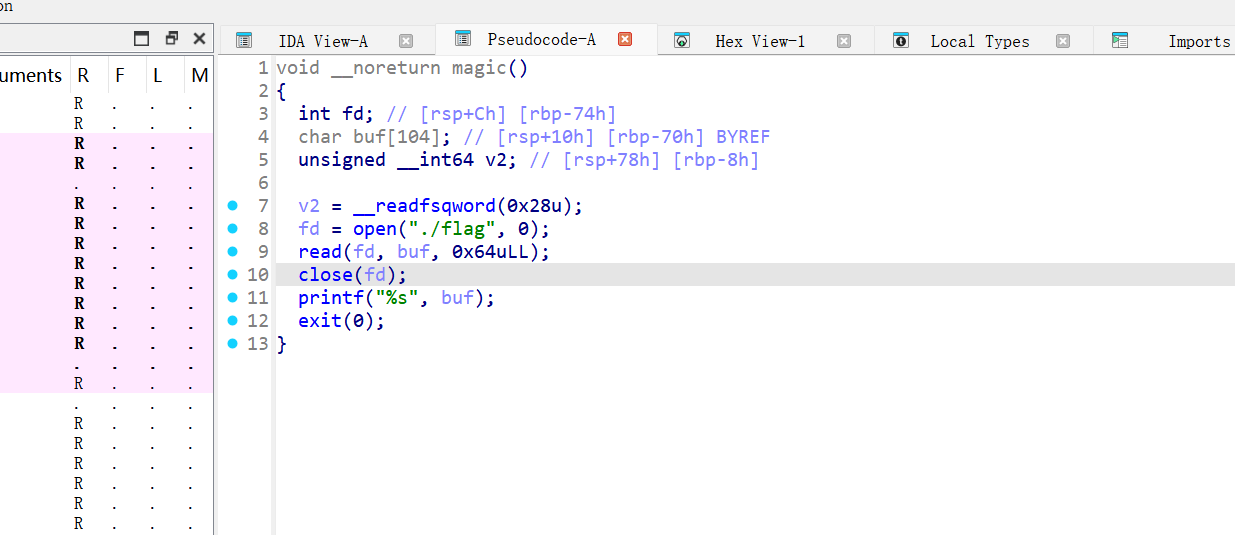Maximize the left functions panel
The height and width of the screenshot is (535, 1235).
(142, 39)
